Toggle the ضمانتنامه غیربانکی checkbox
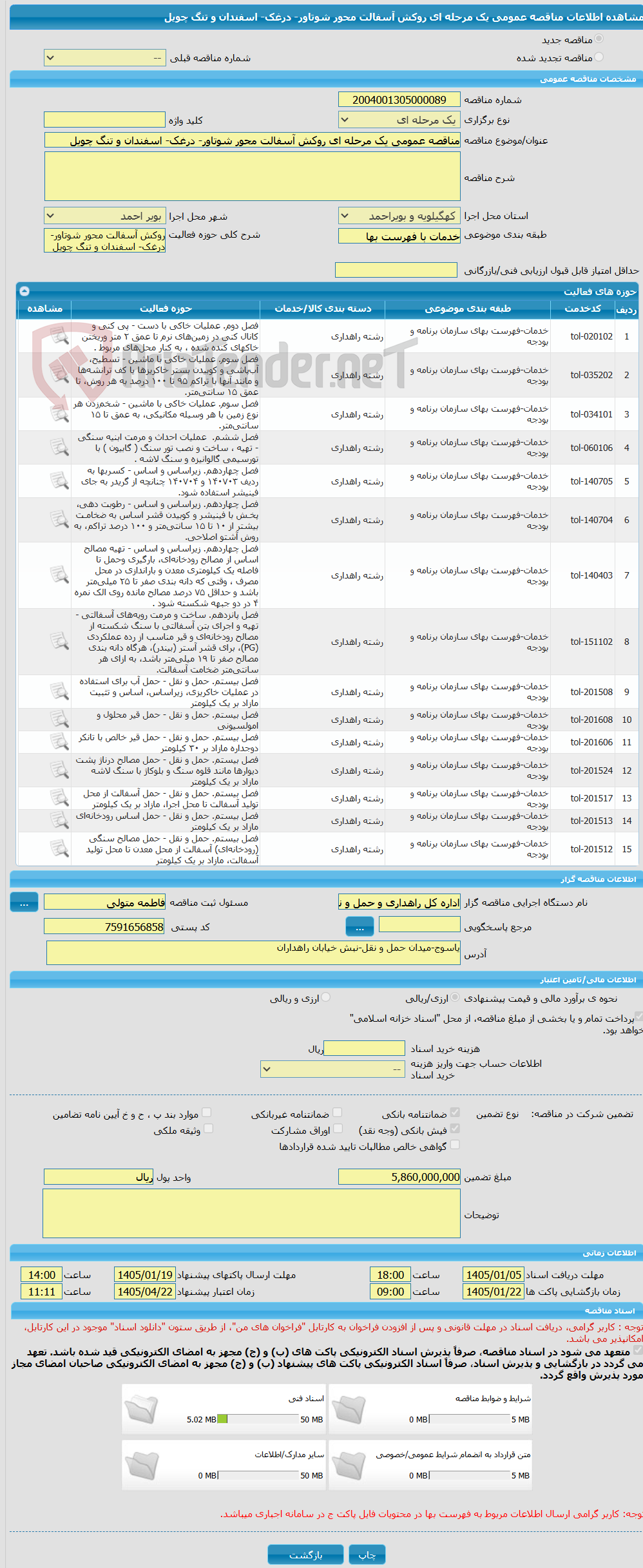The width and height of the screenshot is (643, 1568). point(337,1113)
